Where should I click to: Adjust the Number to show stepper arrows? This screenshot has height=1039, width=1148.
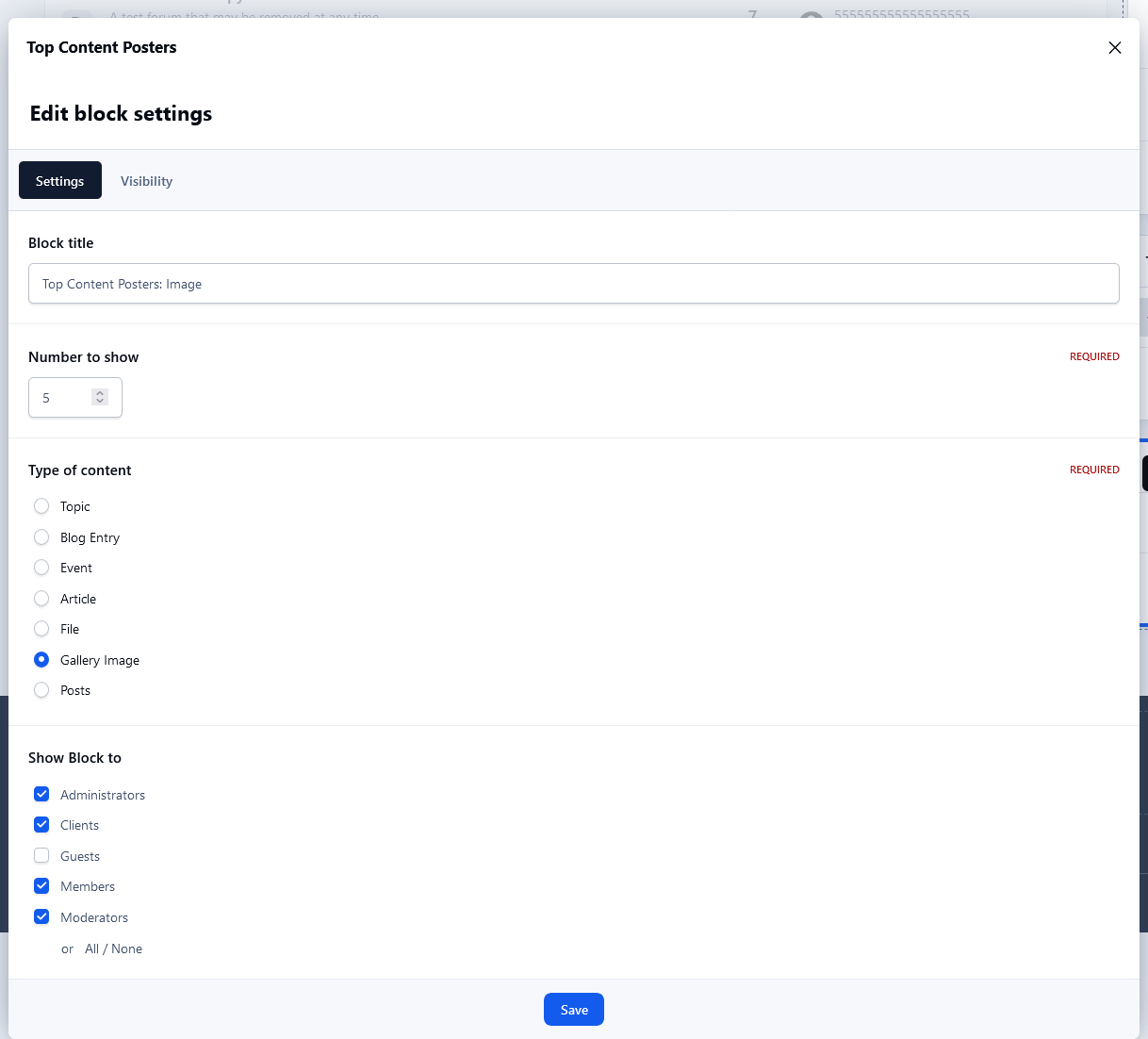click(x=100, y=398)
